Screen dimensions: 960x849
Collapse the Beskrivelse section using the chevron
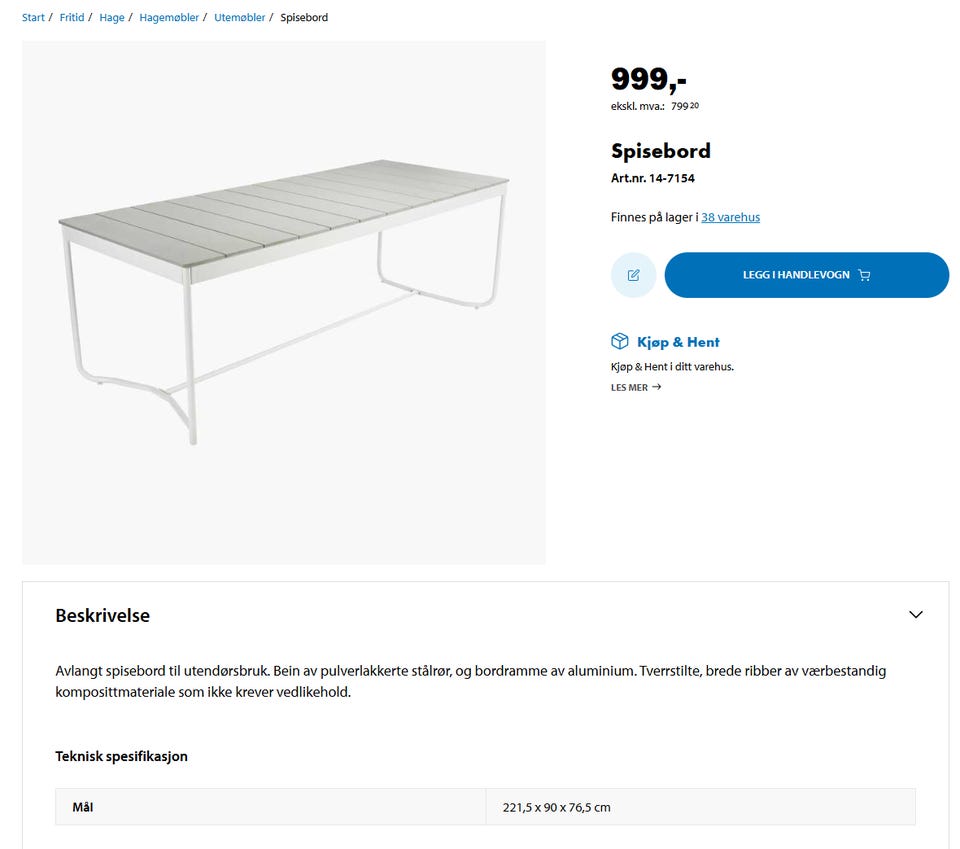[x=915, y=615]
